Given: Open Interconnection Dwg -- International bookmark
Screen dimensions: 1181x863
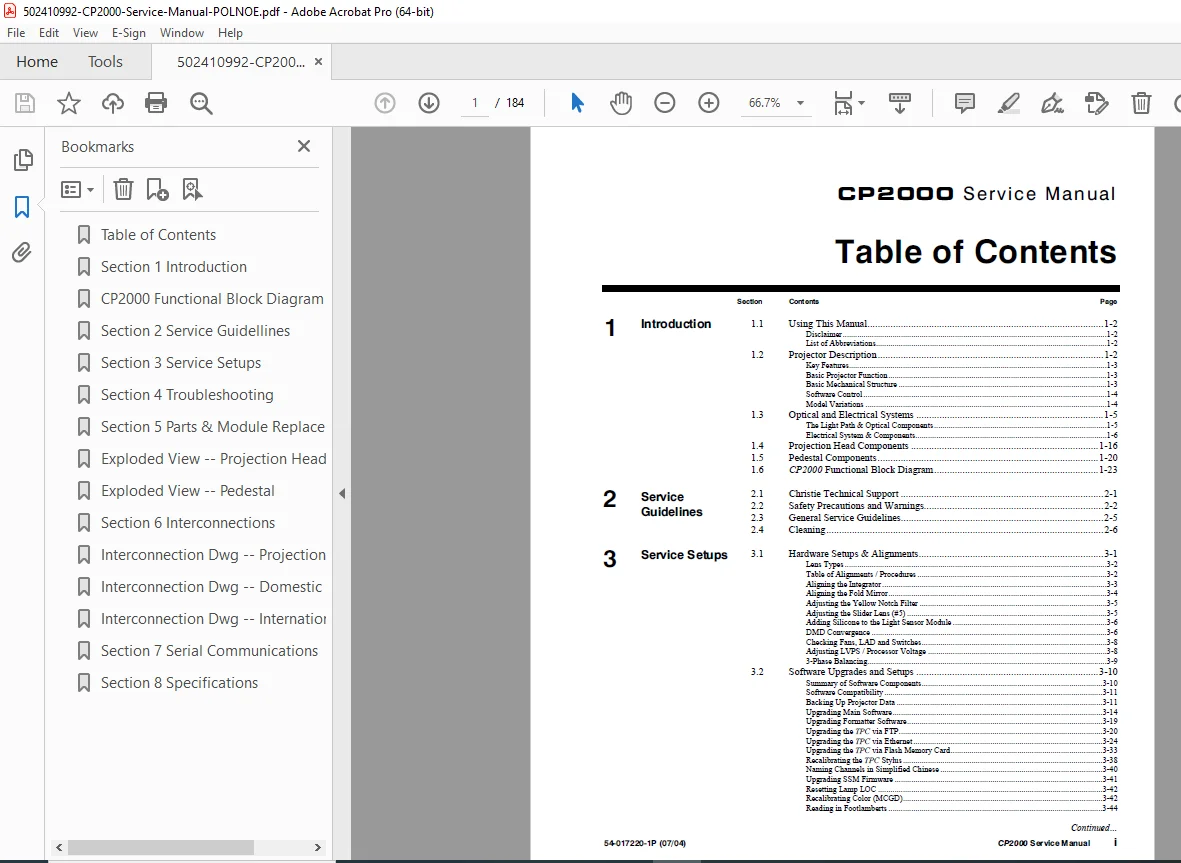Looking at the screenshot, I should point(213,619).
